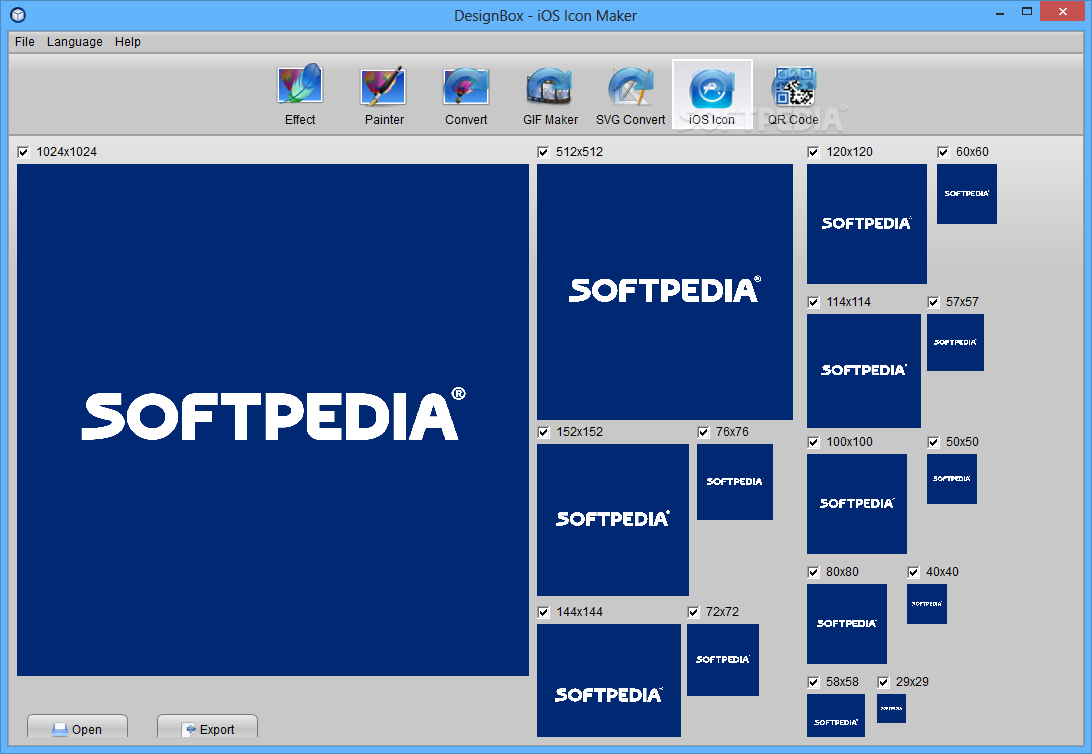Uncheck the 1024x1024 checkbox
This screenshot has width=1092, height=754.
24,152
